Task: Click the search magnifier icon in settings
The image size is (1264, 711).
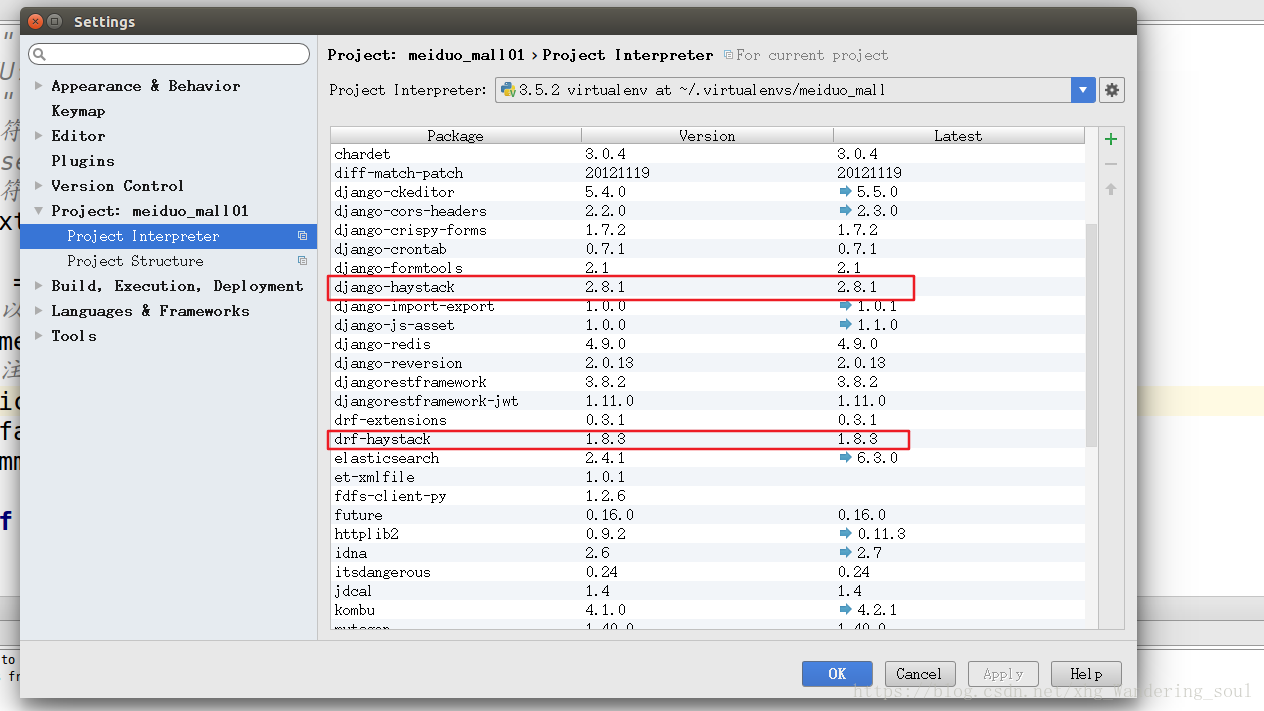Action: point(39,54)
